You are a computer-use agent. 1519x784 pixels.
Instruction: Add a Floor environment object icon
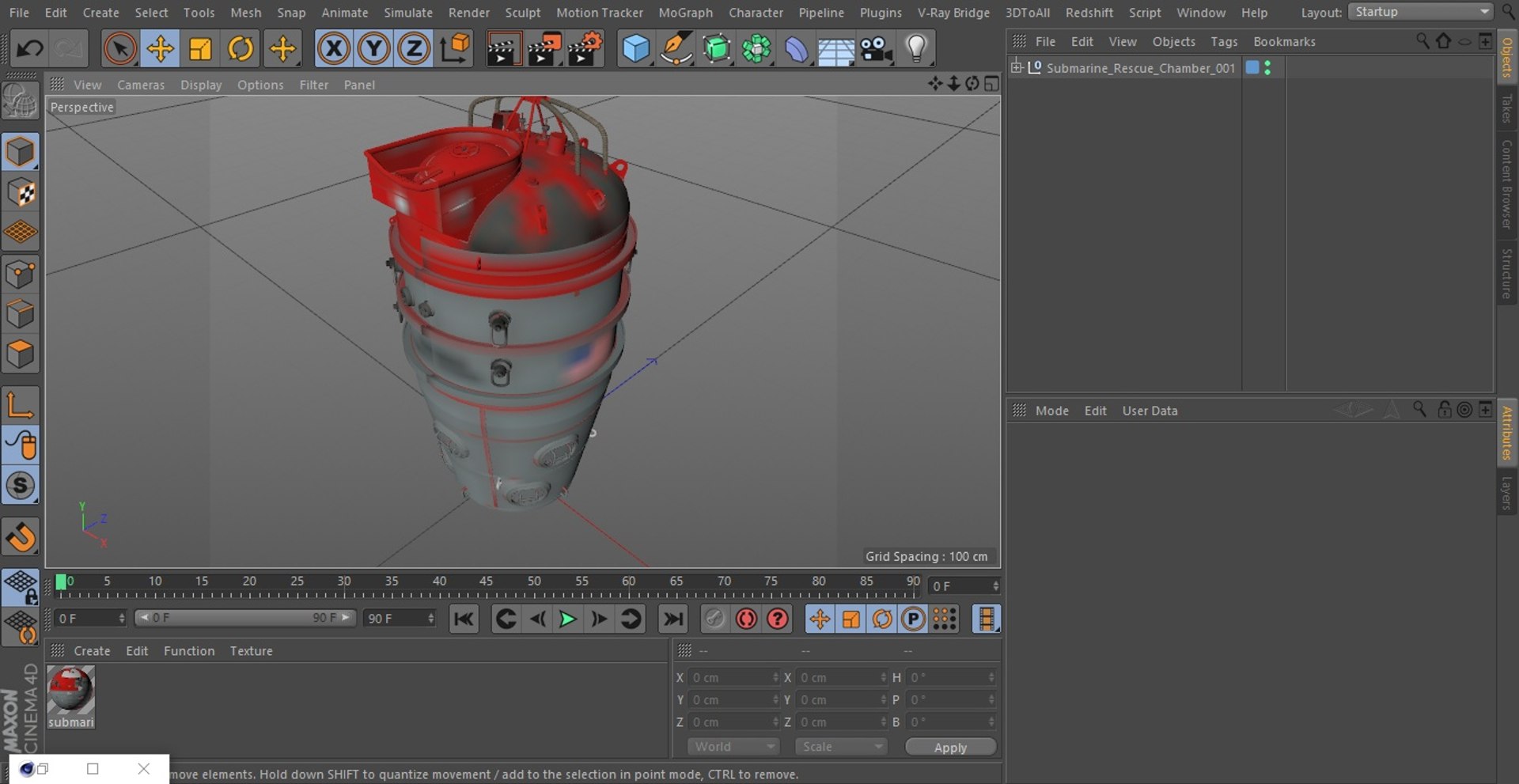pyautogui.click(x=836, y=49)
